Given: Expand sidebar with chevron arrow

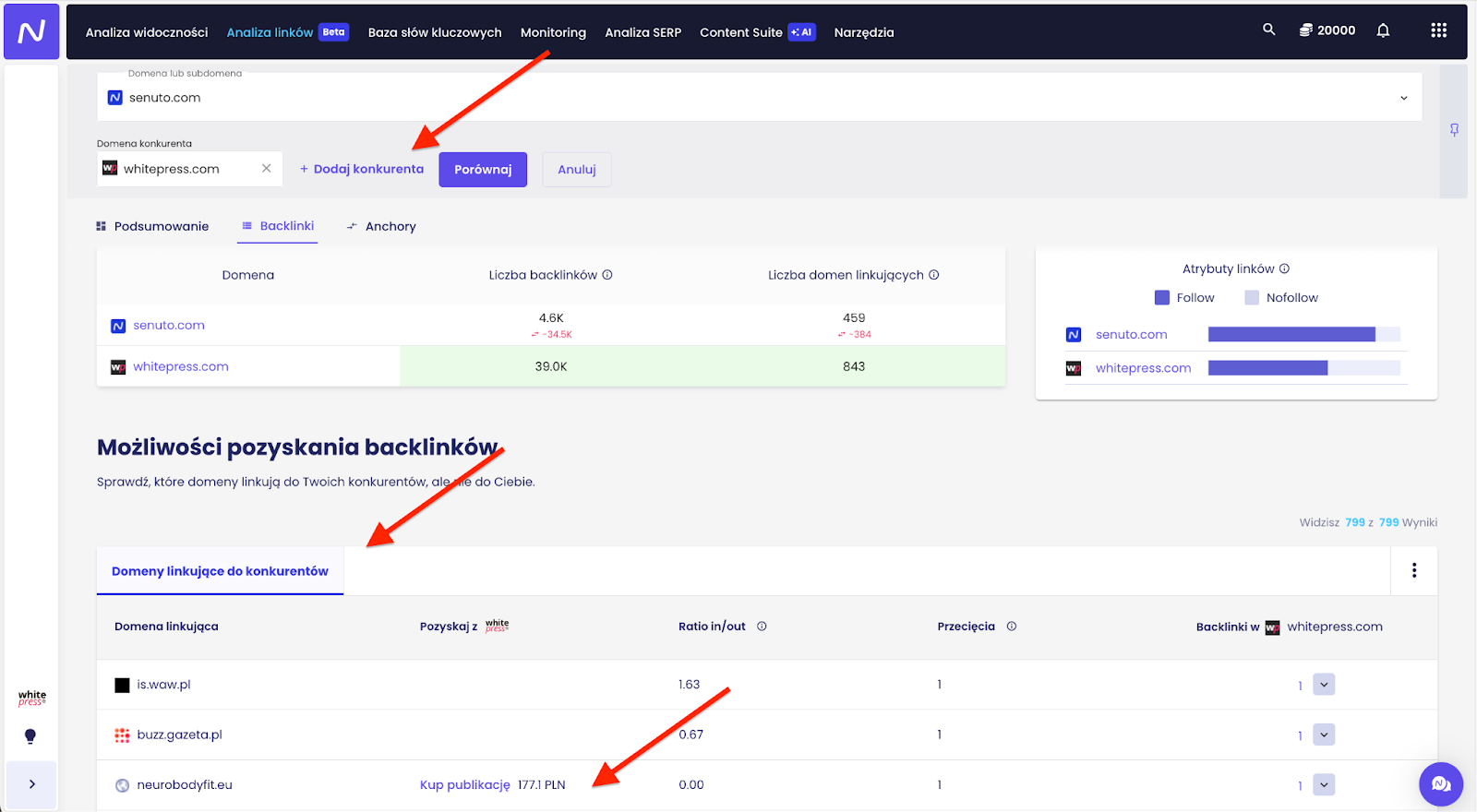Looking at the screenshot, I should pos(31,784).
